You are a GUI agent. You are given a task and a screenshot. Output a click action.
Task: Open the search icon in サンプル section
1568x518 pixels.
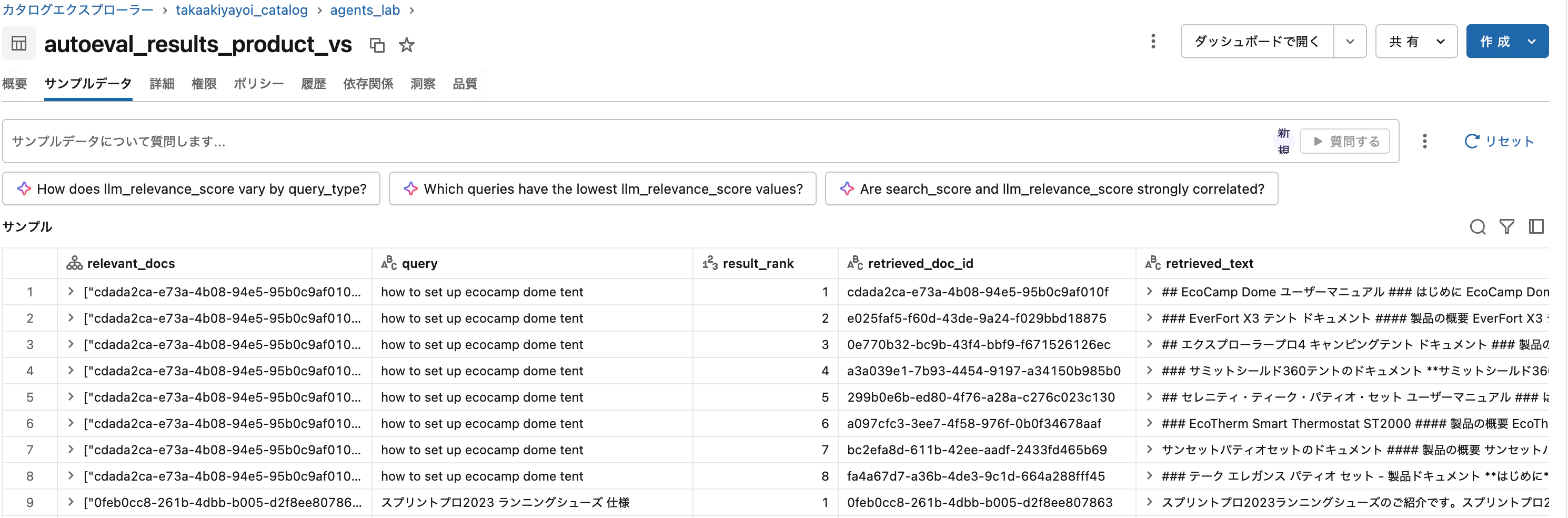(1478, 226)
